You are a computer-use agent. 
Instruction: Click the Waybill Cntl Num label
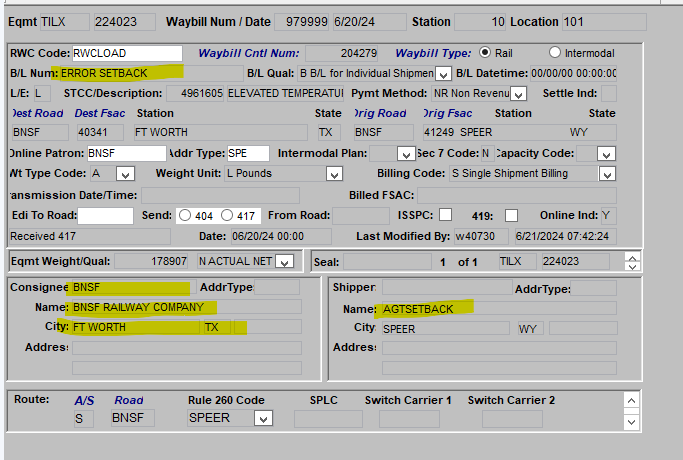pyautogui.click(x=249, y=54)
